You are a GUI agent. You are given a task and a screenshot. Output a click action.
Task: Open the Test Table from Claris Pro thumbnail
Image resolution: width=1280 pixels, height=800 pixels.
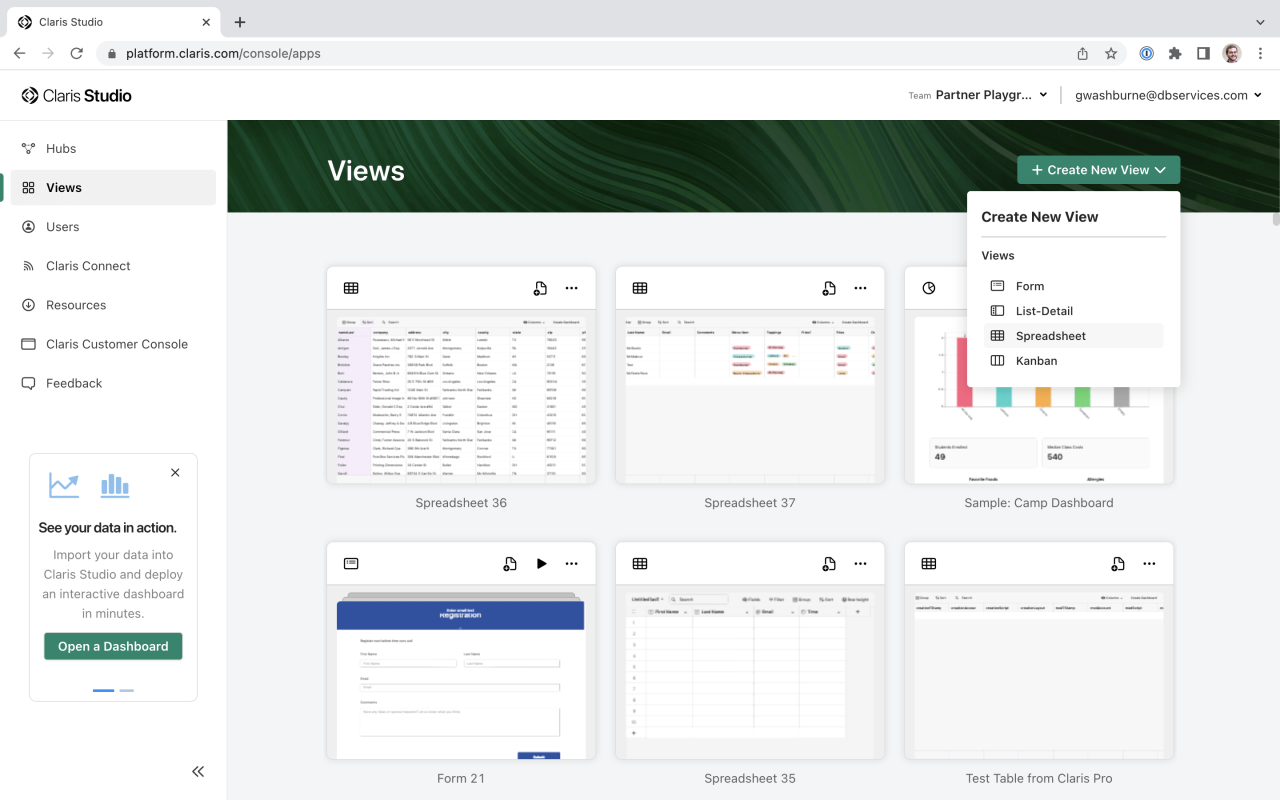pyautogui.click(x=1039, y=672)
